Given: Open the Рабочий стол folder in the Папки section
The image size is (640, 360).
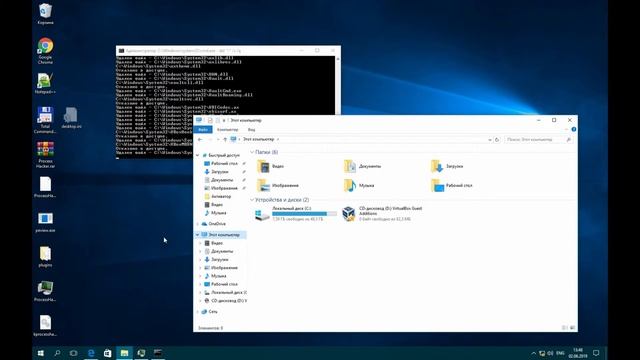Looking at the screenshot, I should point(451,185).
